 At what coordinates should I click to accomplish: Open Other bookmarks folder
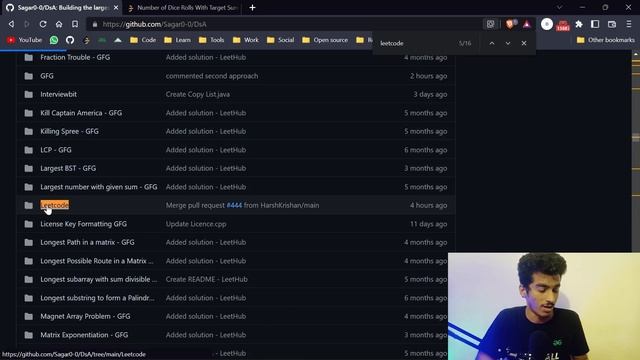(x=606, y=40)
